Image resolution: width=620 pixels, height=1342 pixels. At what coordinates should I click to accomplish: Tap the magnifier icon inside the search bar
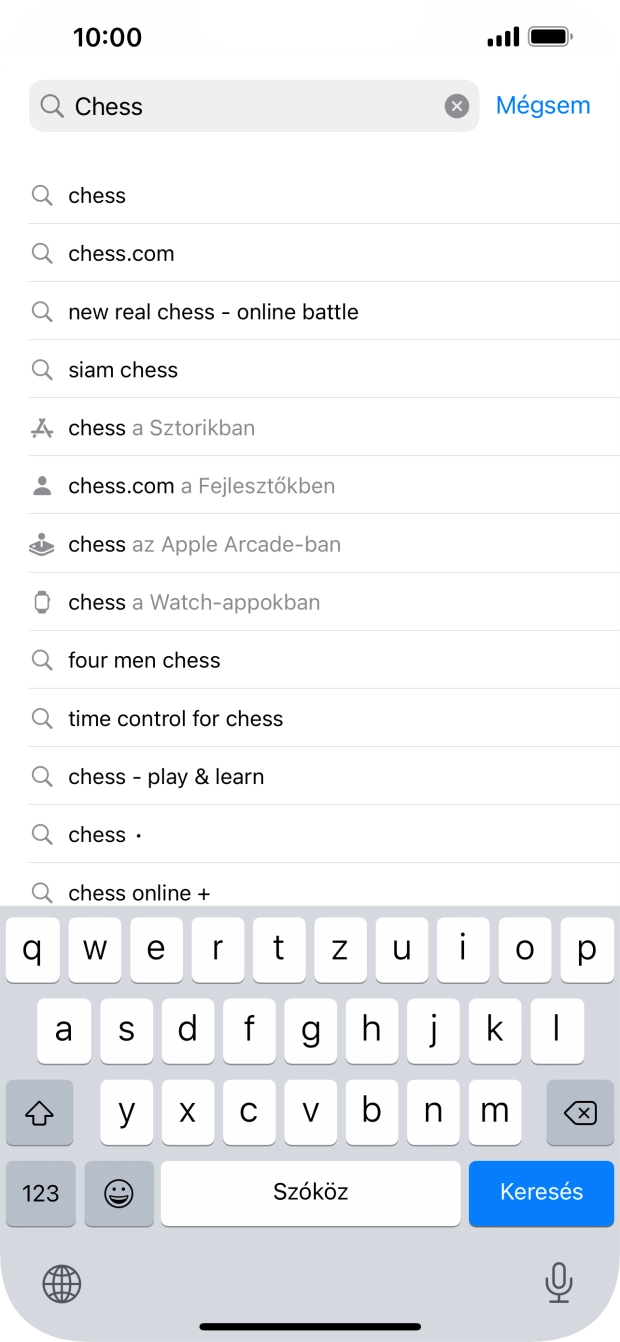[49, 106]
